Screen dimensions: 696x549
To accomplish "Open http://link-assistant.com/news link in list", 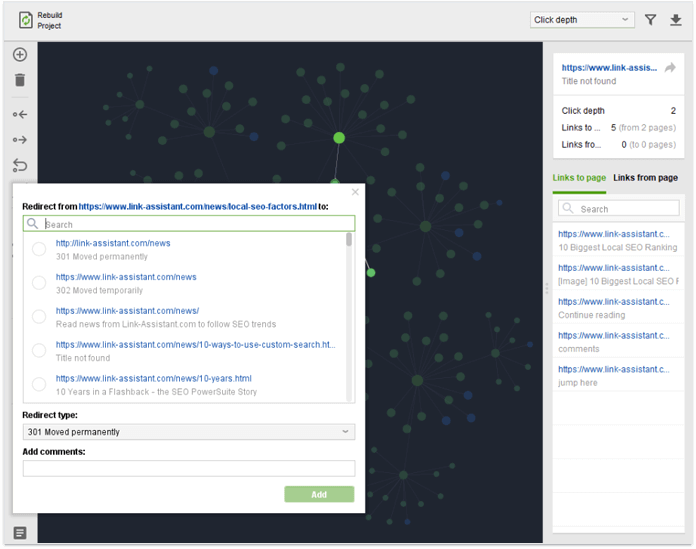I will 113,243.
